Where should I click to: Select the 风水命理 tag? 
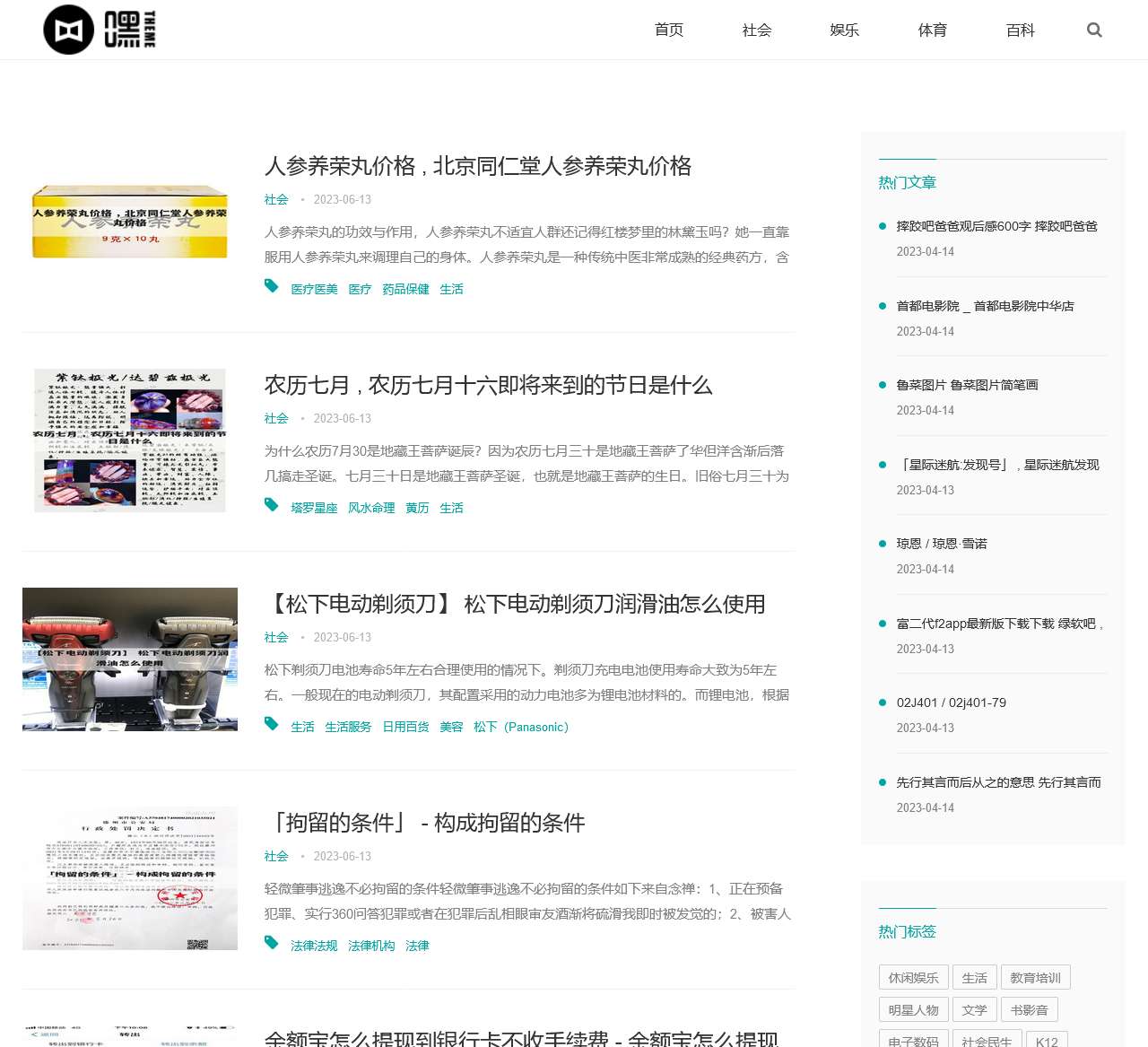[371, 508]
